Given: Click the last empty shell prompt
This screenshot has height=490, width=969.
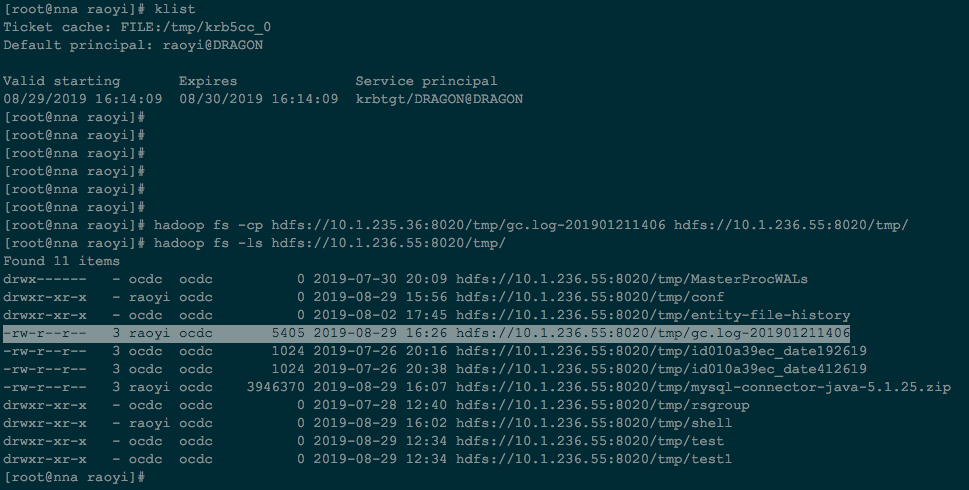Looking at the screenshot, I should click(x=74, y=477).
